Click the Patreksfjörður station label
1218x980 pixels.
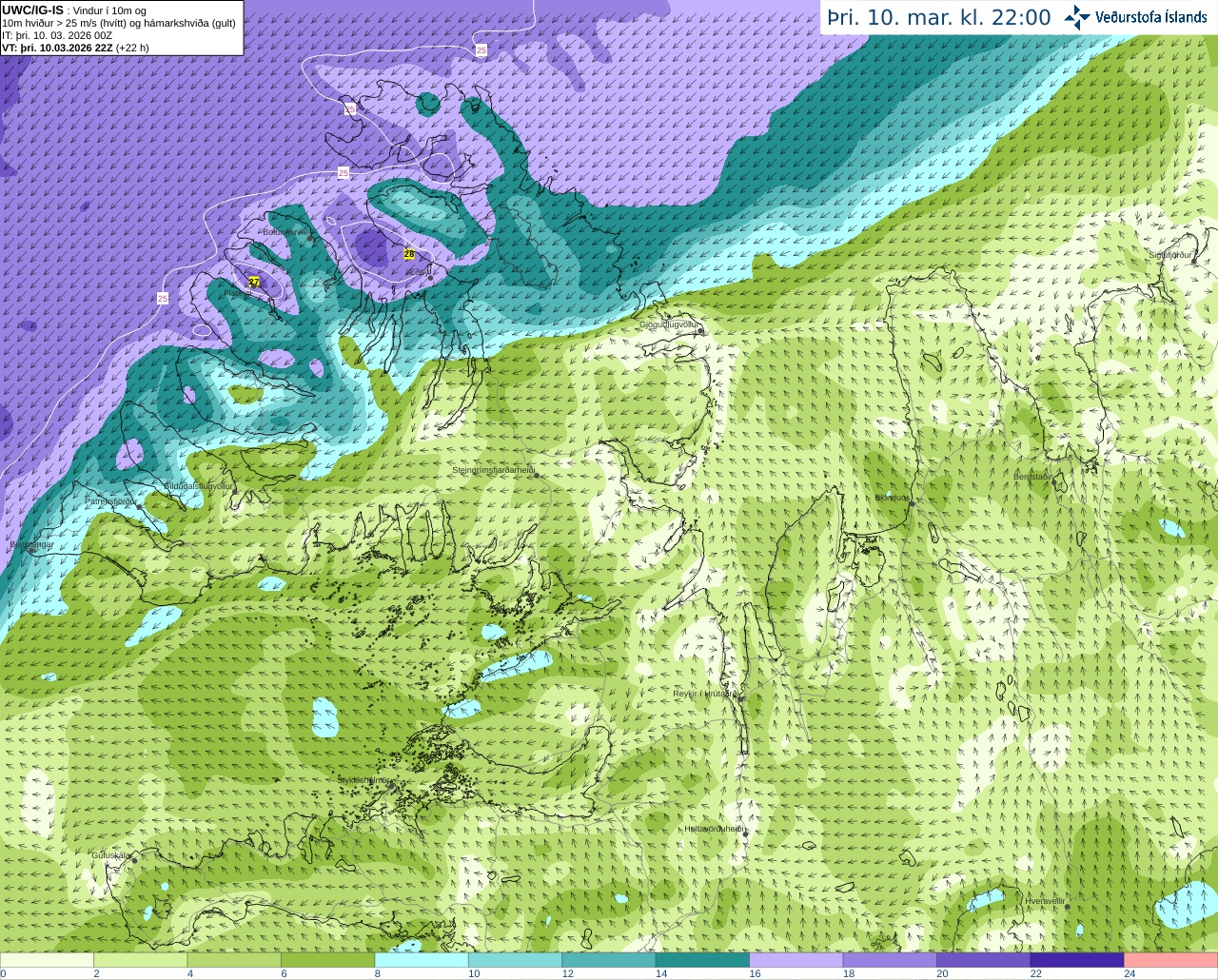[111, 500]
